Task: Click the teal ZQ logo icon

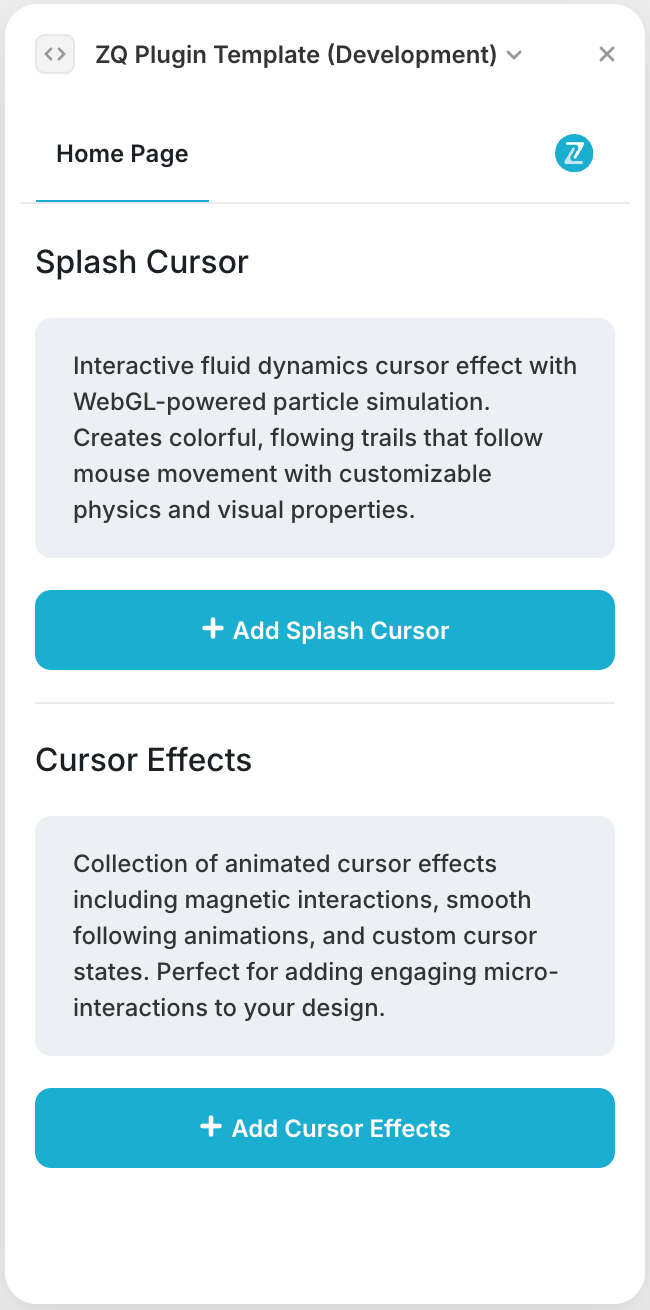Action: pyautogui.click(x=574, y=154)
